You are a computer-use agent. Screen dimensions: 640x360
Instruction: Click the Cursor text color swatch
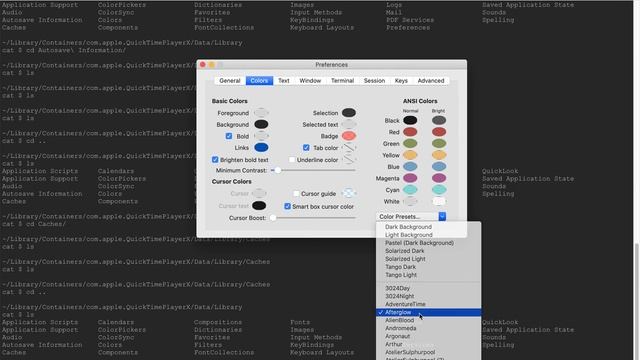coord(259,205)
